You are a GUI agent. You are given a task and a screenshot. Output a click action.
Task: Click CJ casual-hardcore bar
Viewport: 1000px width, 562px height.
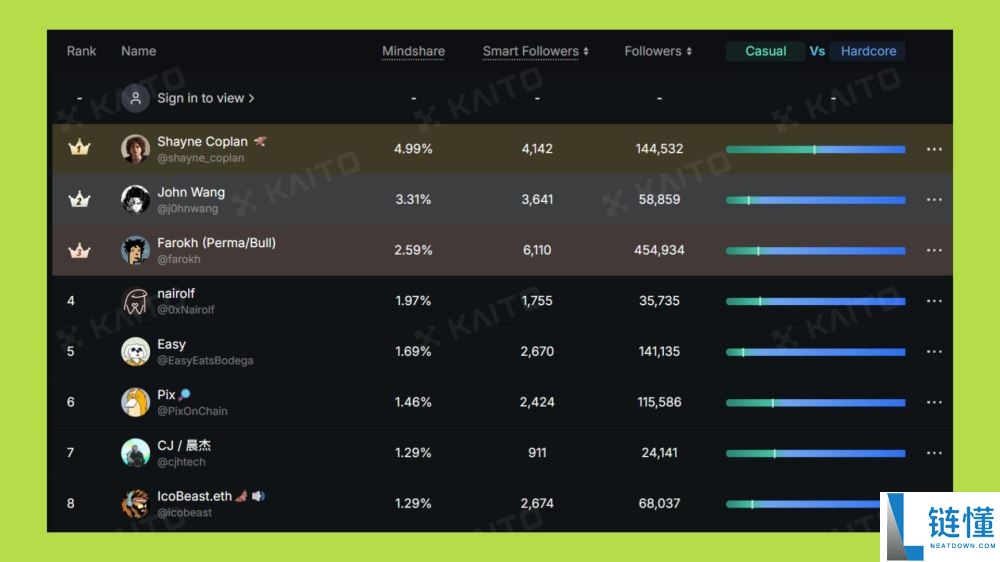(x=816, y=453)
